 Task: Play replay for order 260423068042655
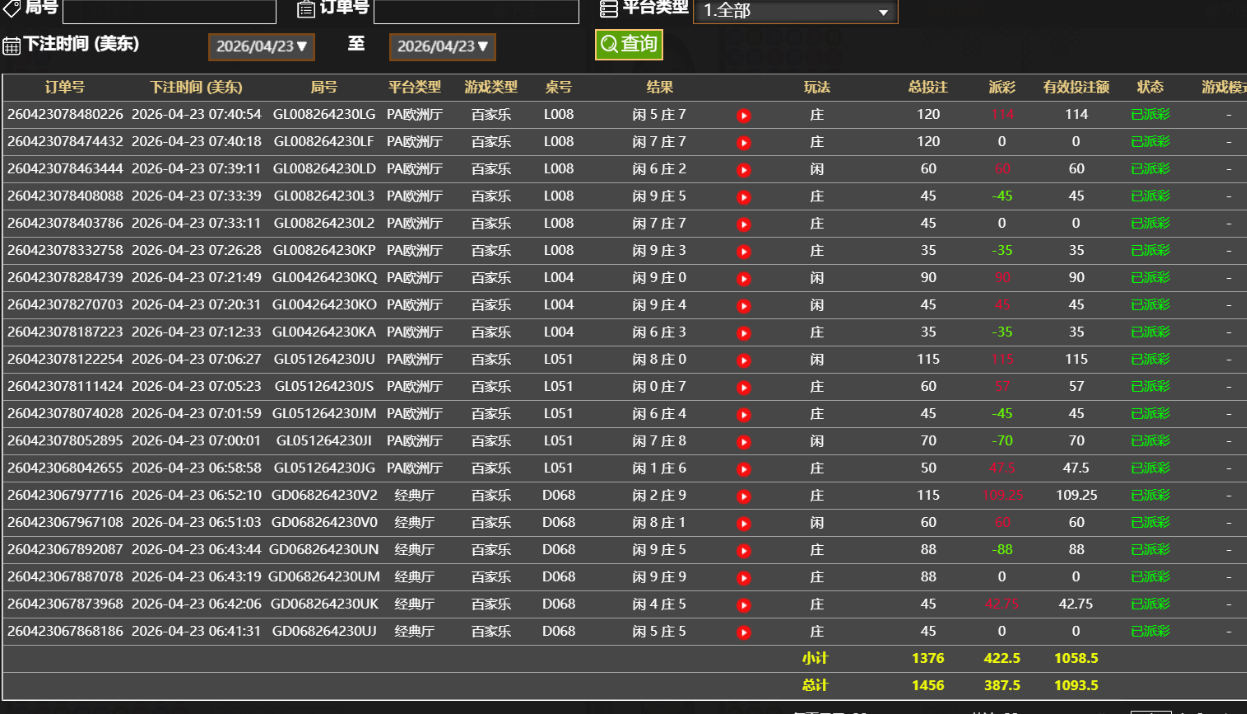coord(744,469)
